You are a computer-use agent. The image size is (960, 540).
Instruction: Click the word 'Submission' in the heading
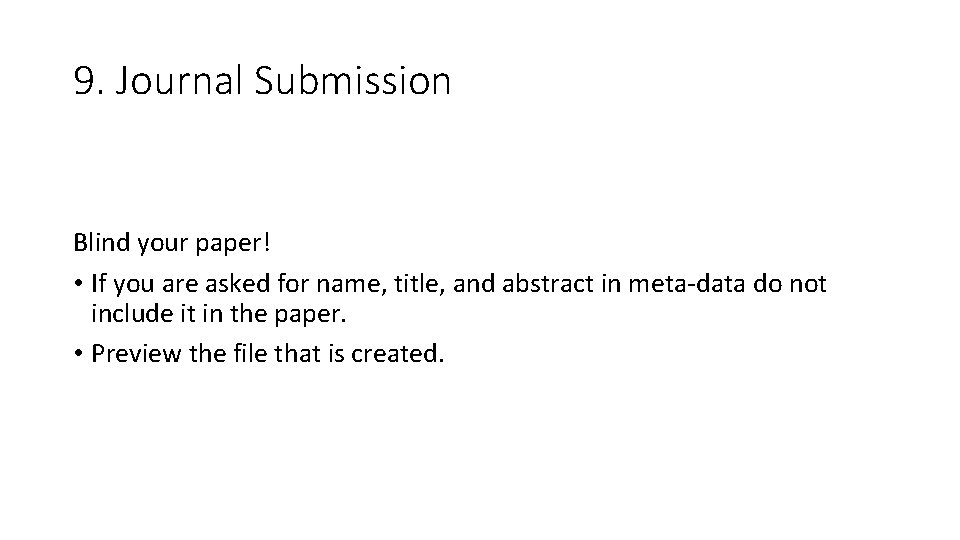[x=352, y=81]
